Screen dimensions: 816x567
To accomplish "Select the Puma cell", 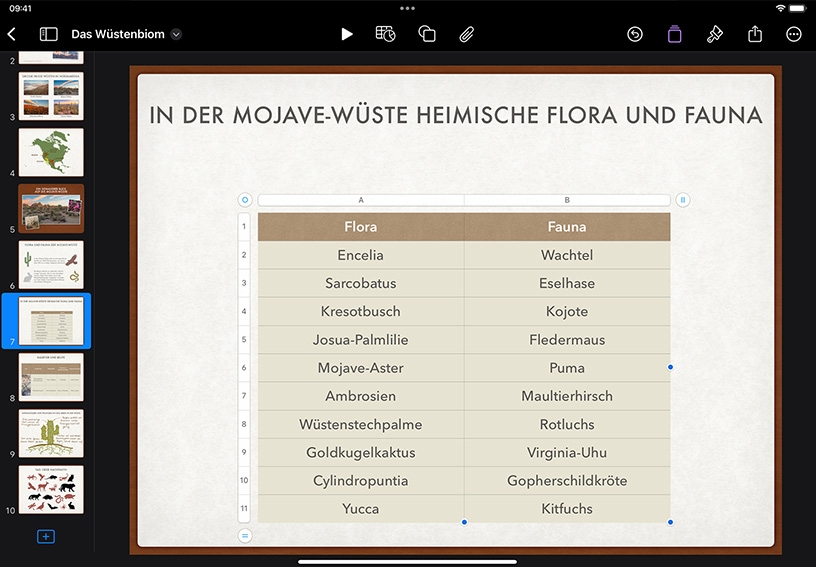I will pos(567,368).
